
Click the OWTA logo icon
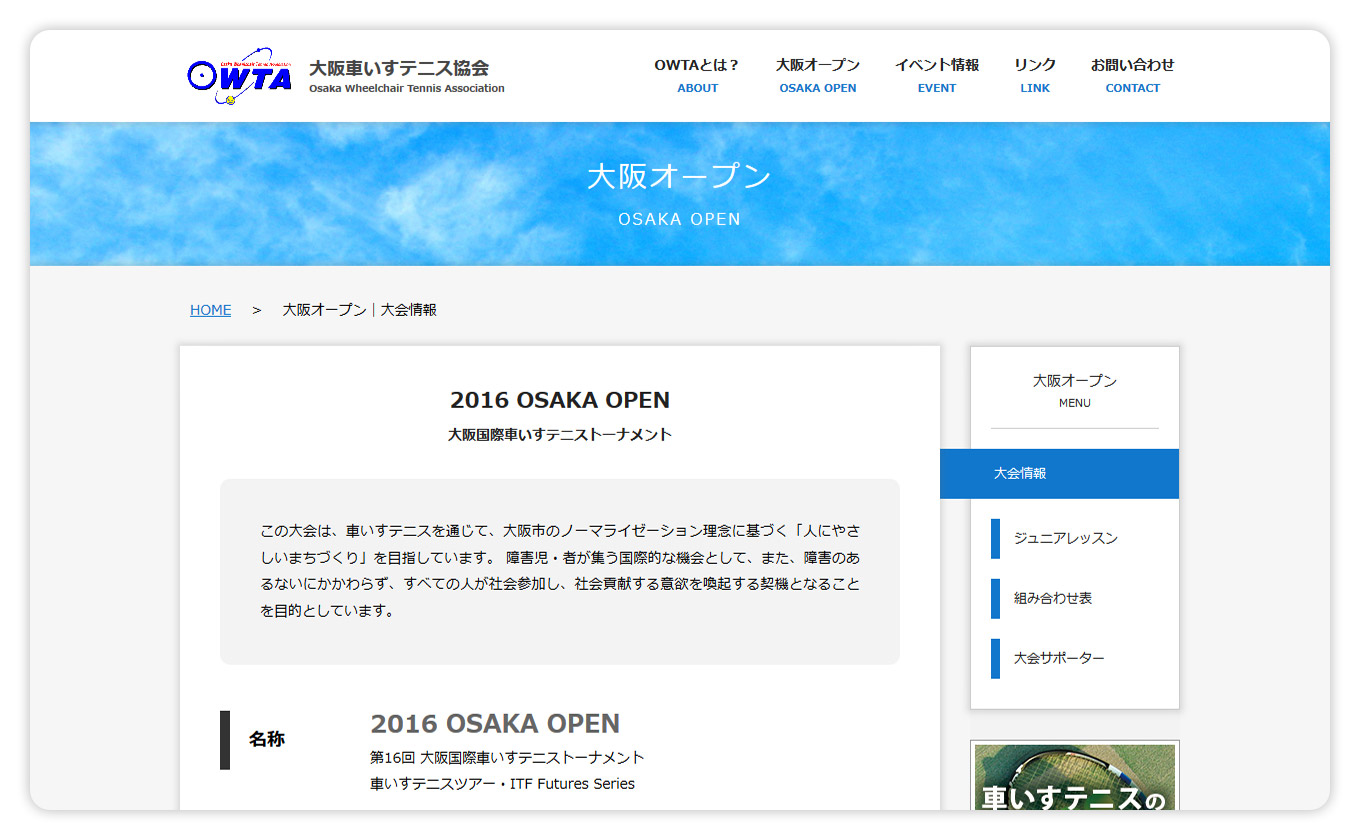click(x=239, y=76)
